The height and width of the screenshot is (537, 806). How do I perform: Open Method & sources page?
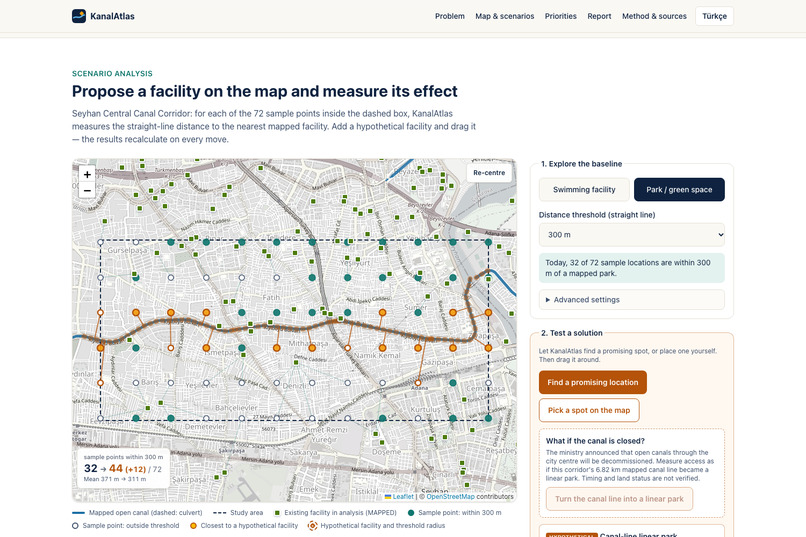pyautogui.click(x=654, y=16)
